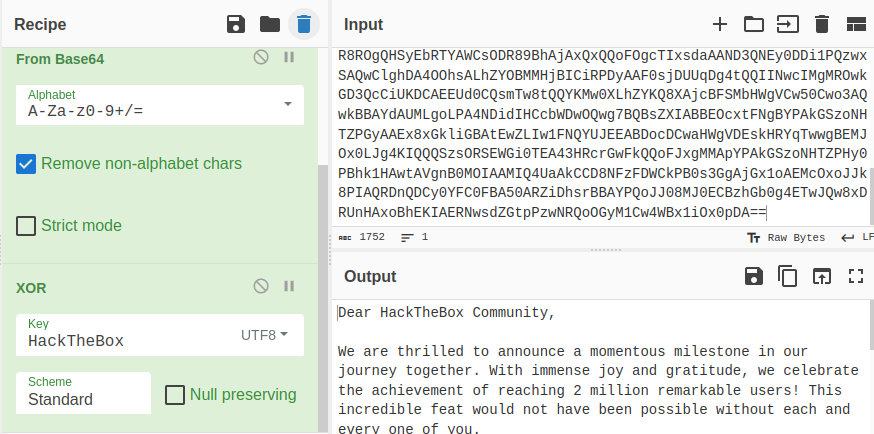Disable the XOR operation
Screen dimensions: 874x434
tap(261, 287)
